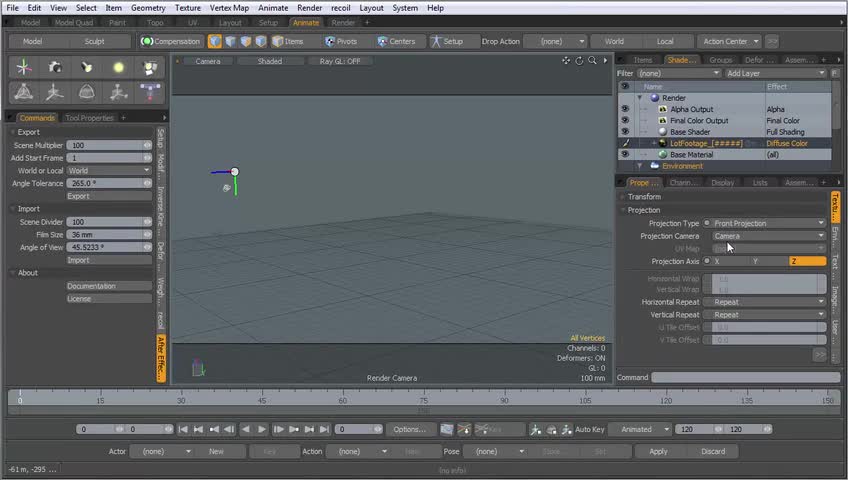Viewport: 848px width, 480px height.
Task: Select the fourth selection cube icon
Action: (x=261, y=41)
